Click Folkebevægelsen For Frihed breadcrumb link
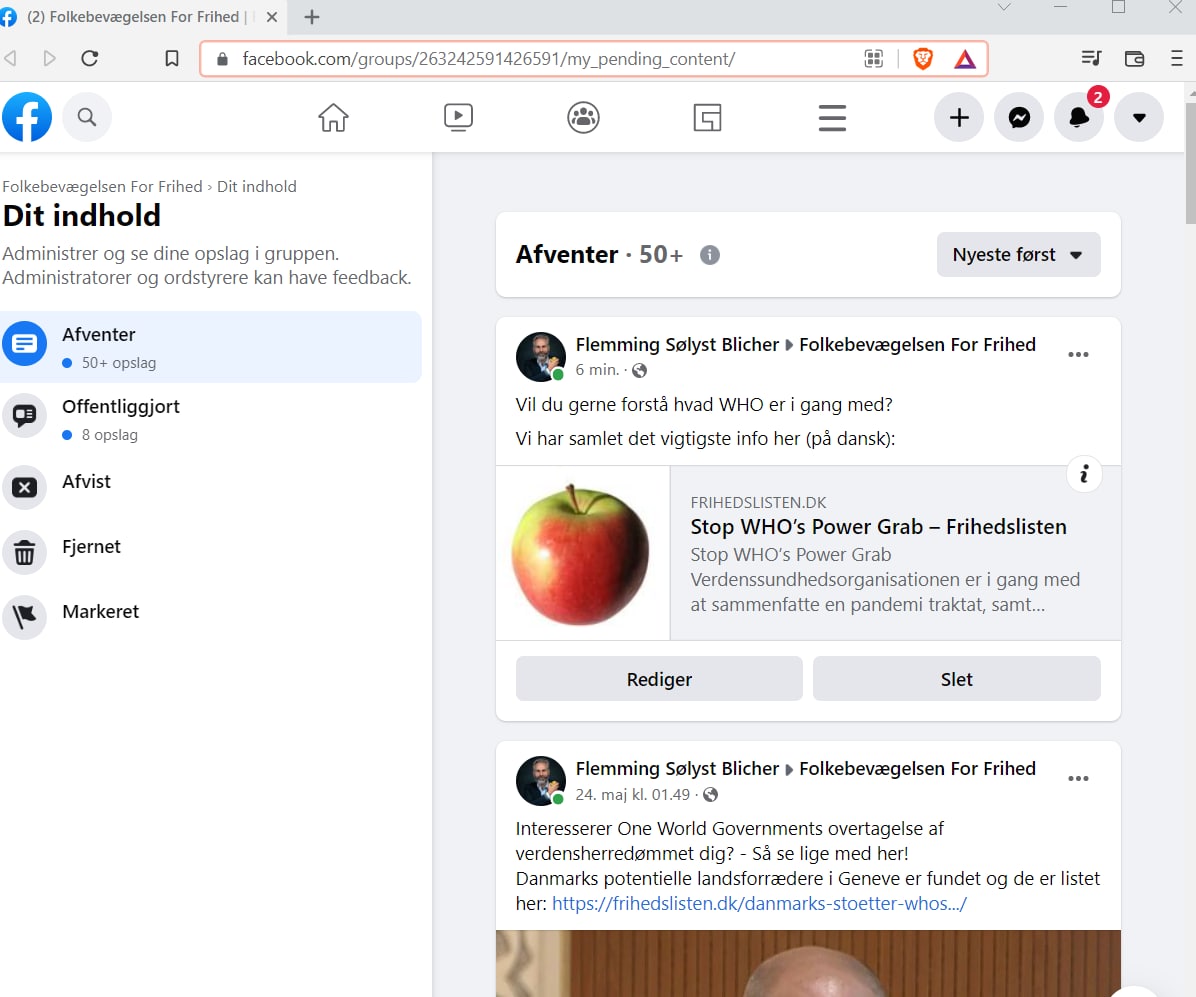 [102, 187]
